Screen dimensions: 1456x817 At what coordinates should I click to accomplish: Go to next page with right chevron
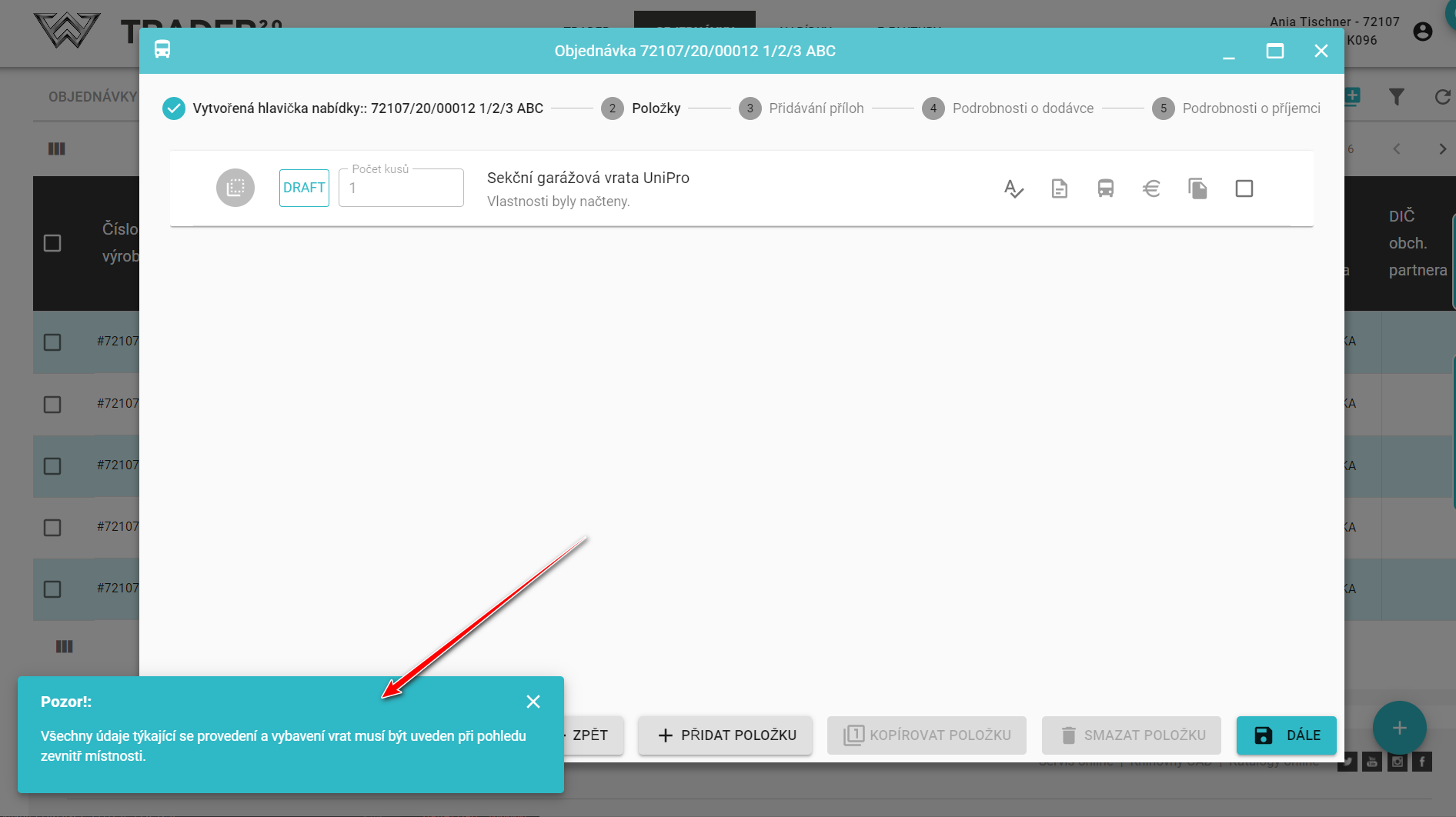1443,149
